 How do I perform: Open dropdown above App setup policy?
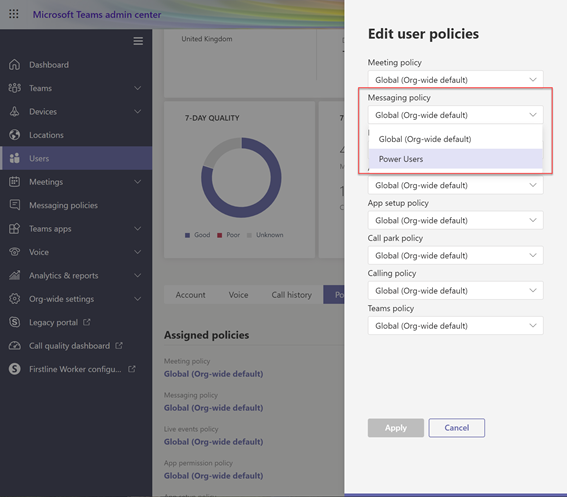click(x=455, y=185)
